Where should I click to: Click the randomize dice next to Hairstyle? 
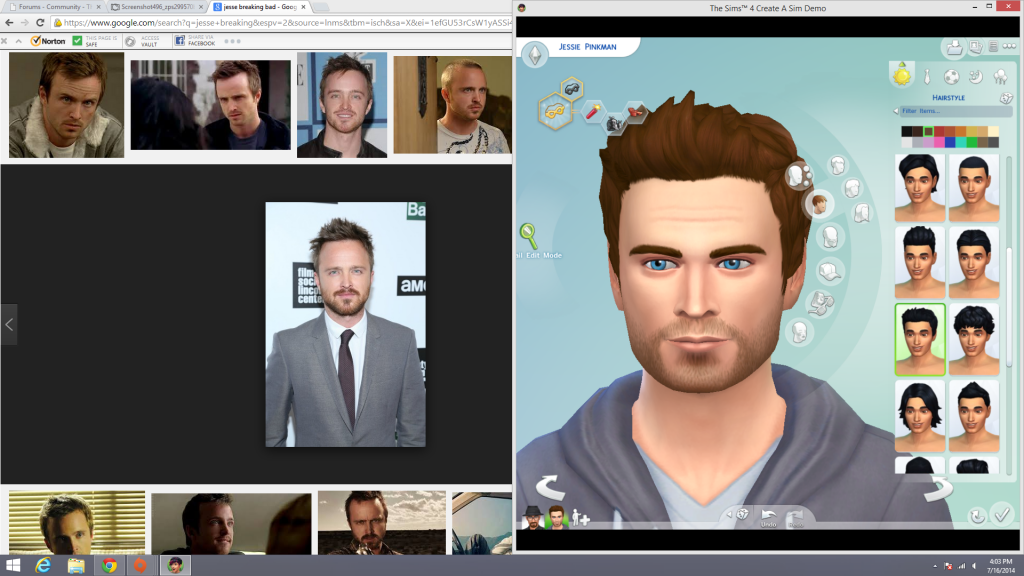point(1007,98)
